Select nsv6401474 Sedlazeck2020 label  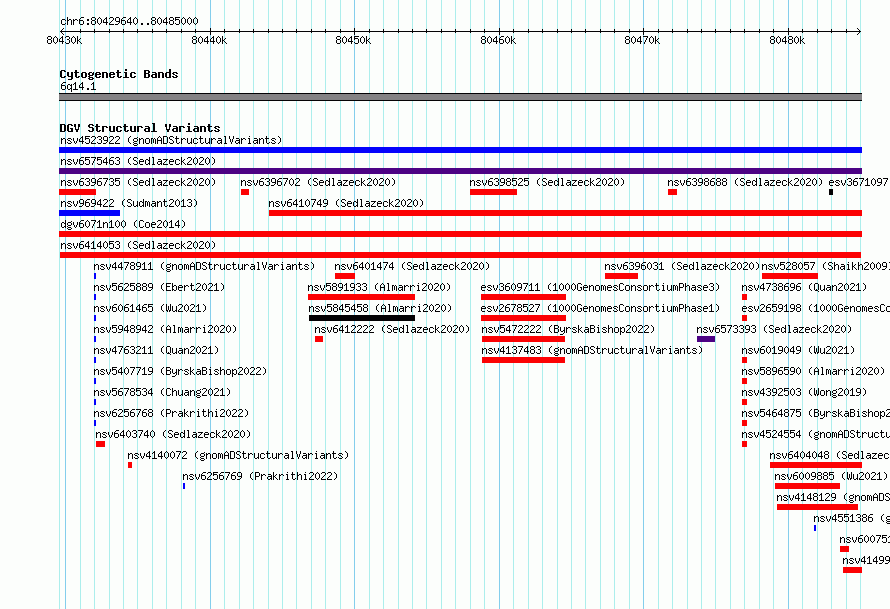point(412,266)
